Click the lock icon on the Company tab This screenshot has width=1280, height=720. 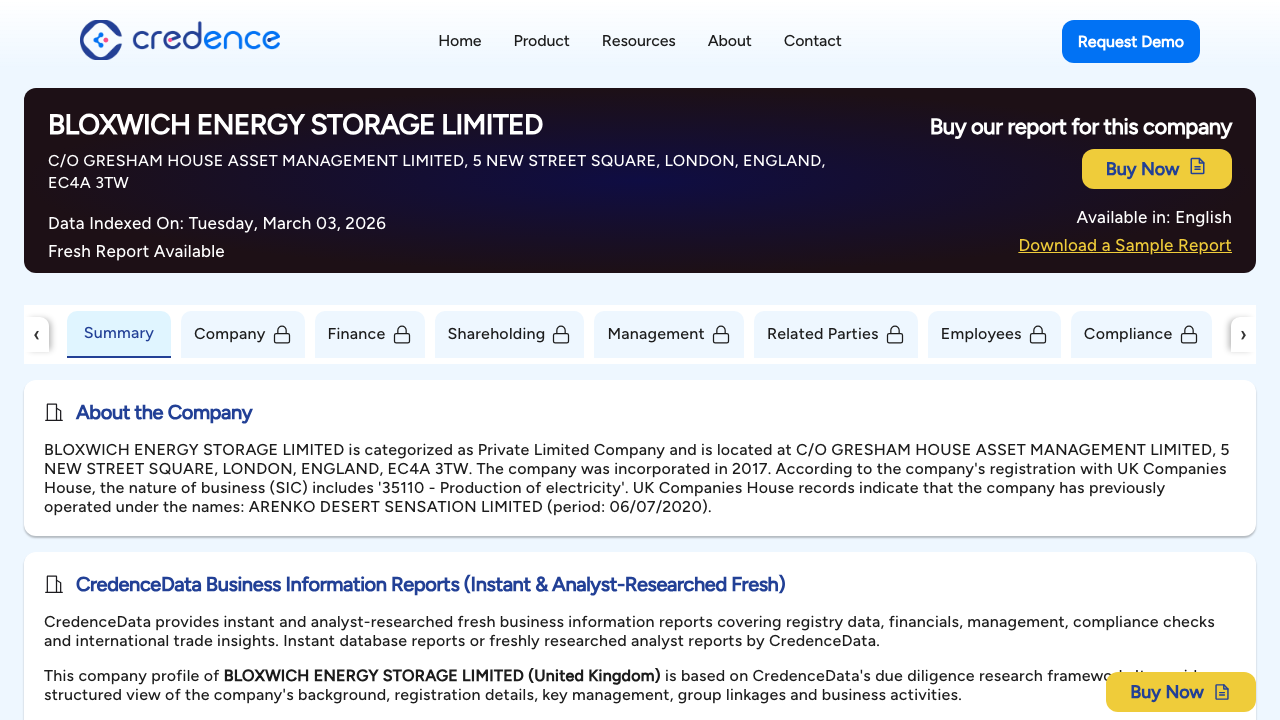tap(285, 335)
